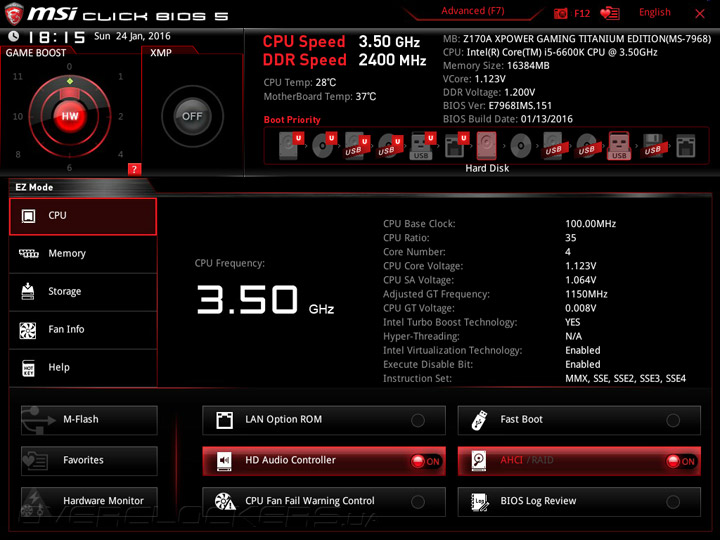Click the system time 18:15
The image size is (720, 540).
pyautogui.click(x=56, y=37)
